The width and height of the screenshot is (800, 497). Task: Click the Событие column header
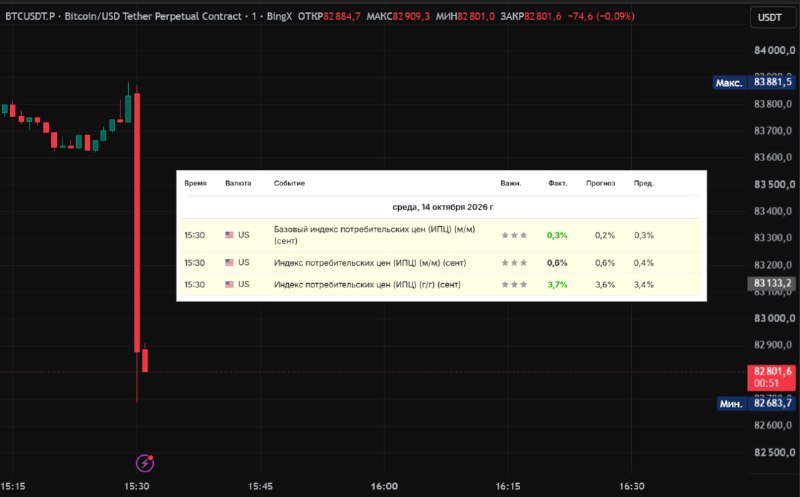289,183
